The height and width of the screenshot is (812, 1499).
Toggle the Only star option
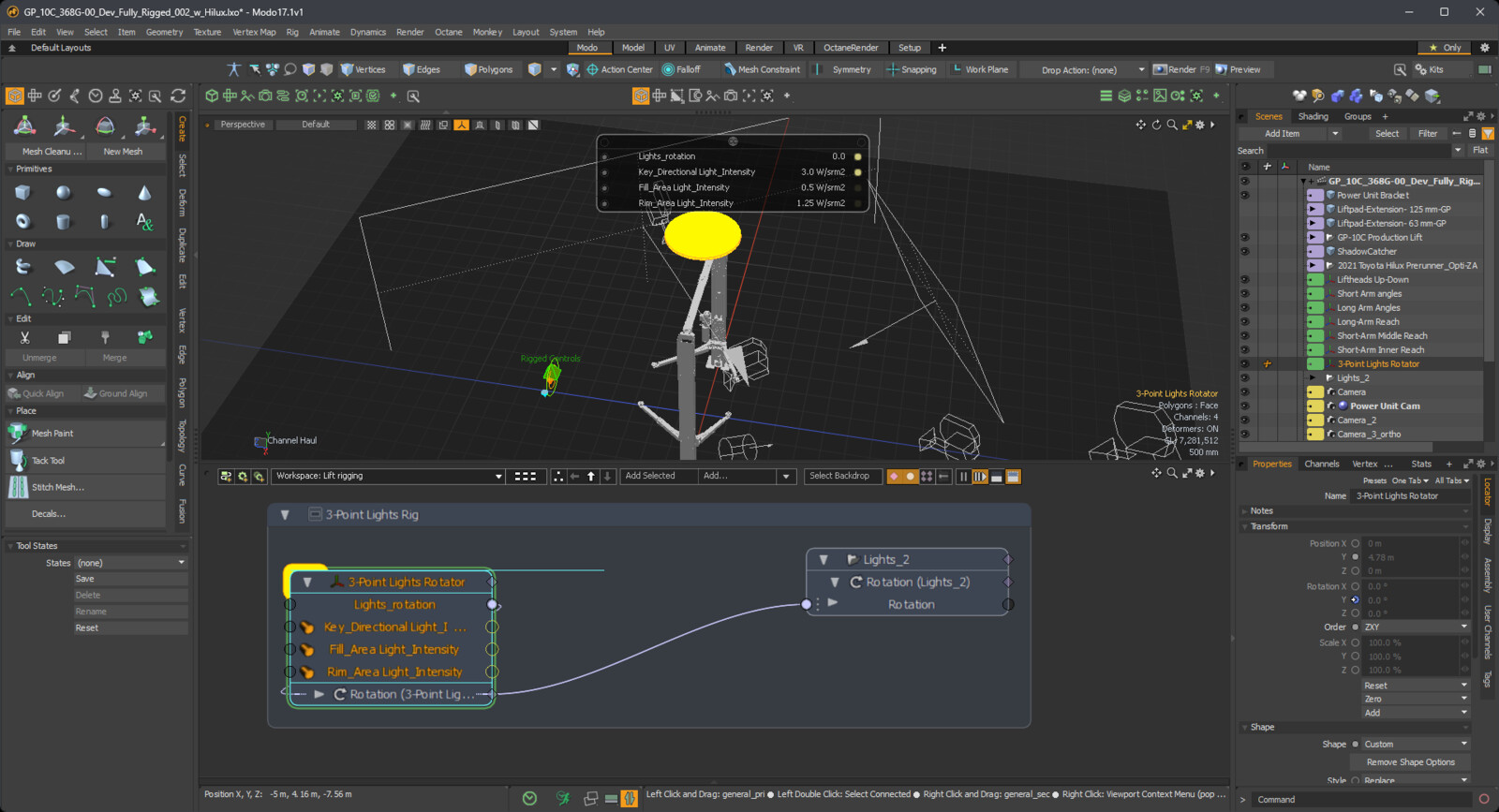pos(1445,48)
